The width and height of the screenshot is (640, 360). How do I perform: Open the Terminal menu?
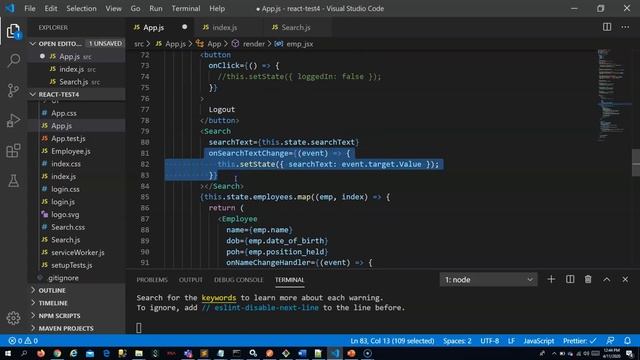[186, 8]
